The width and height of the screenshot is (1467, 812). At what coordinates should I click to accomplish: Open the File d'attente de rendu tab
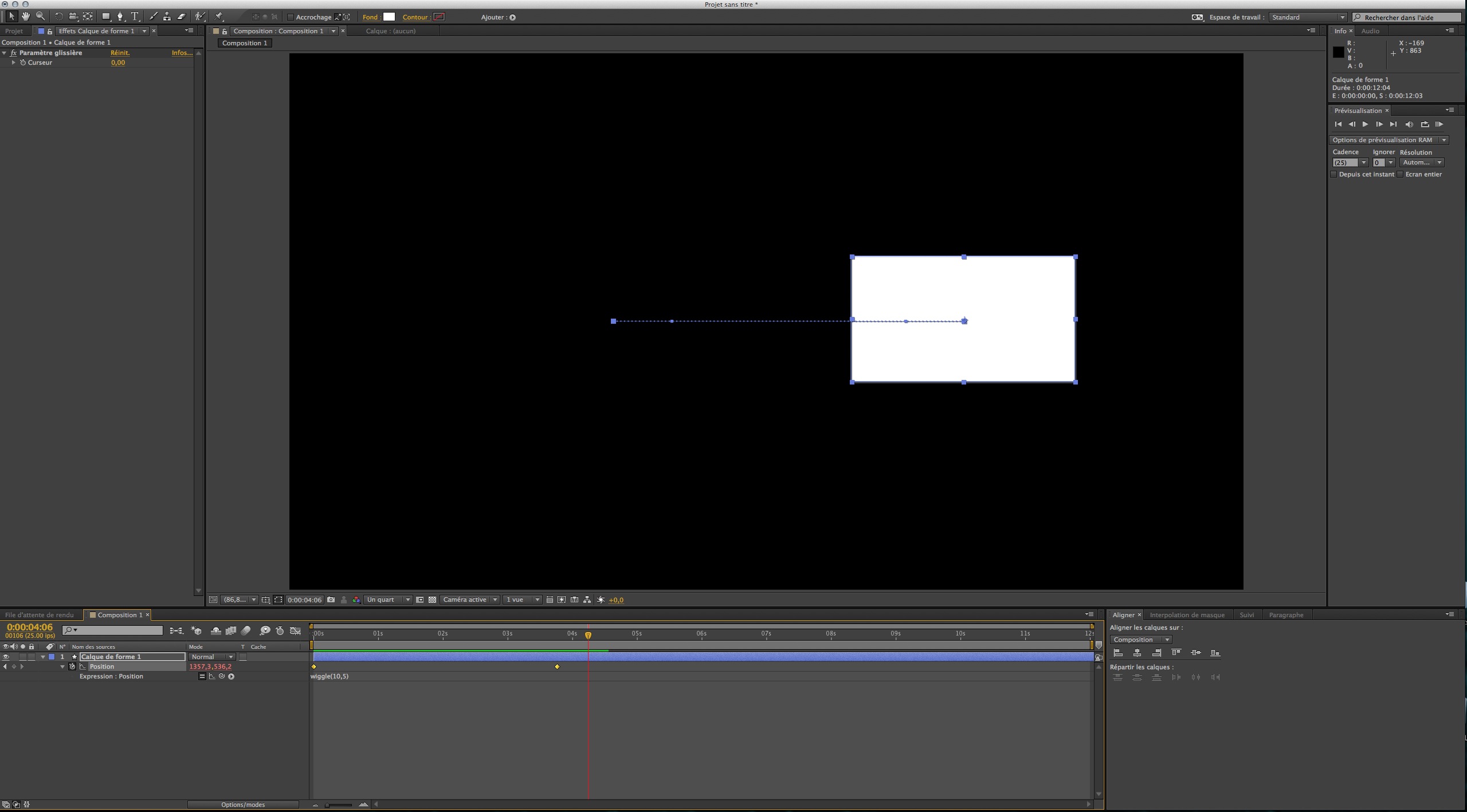coord(40,615)
